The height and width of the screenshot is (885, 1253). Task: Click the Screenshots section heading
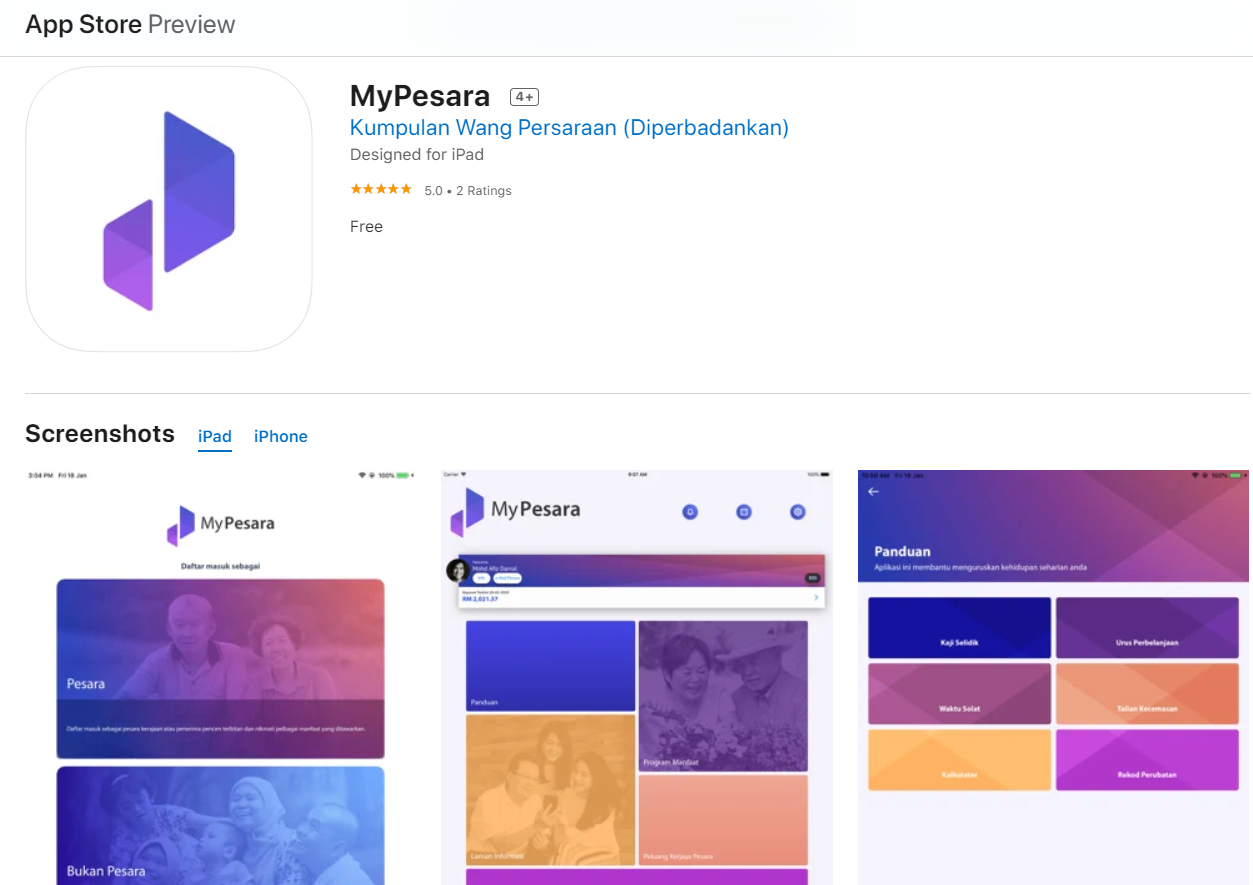click(100, 434)
